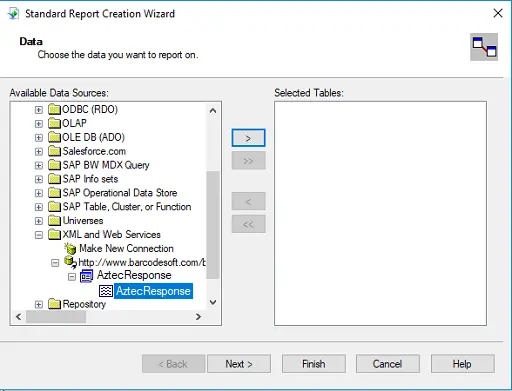
Task: Click inside the Selected Tables list
Action: pos(380,213)
